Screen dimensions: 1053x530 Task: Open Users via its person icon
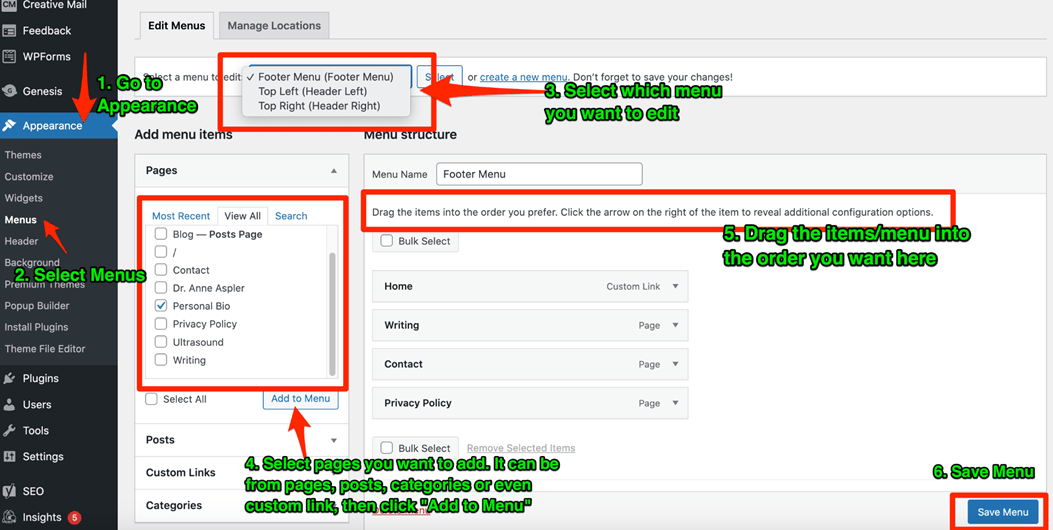pyautogui.click(x=9, y=405)
